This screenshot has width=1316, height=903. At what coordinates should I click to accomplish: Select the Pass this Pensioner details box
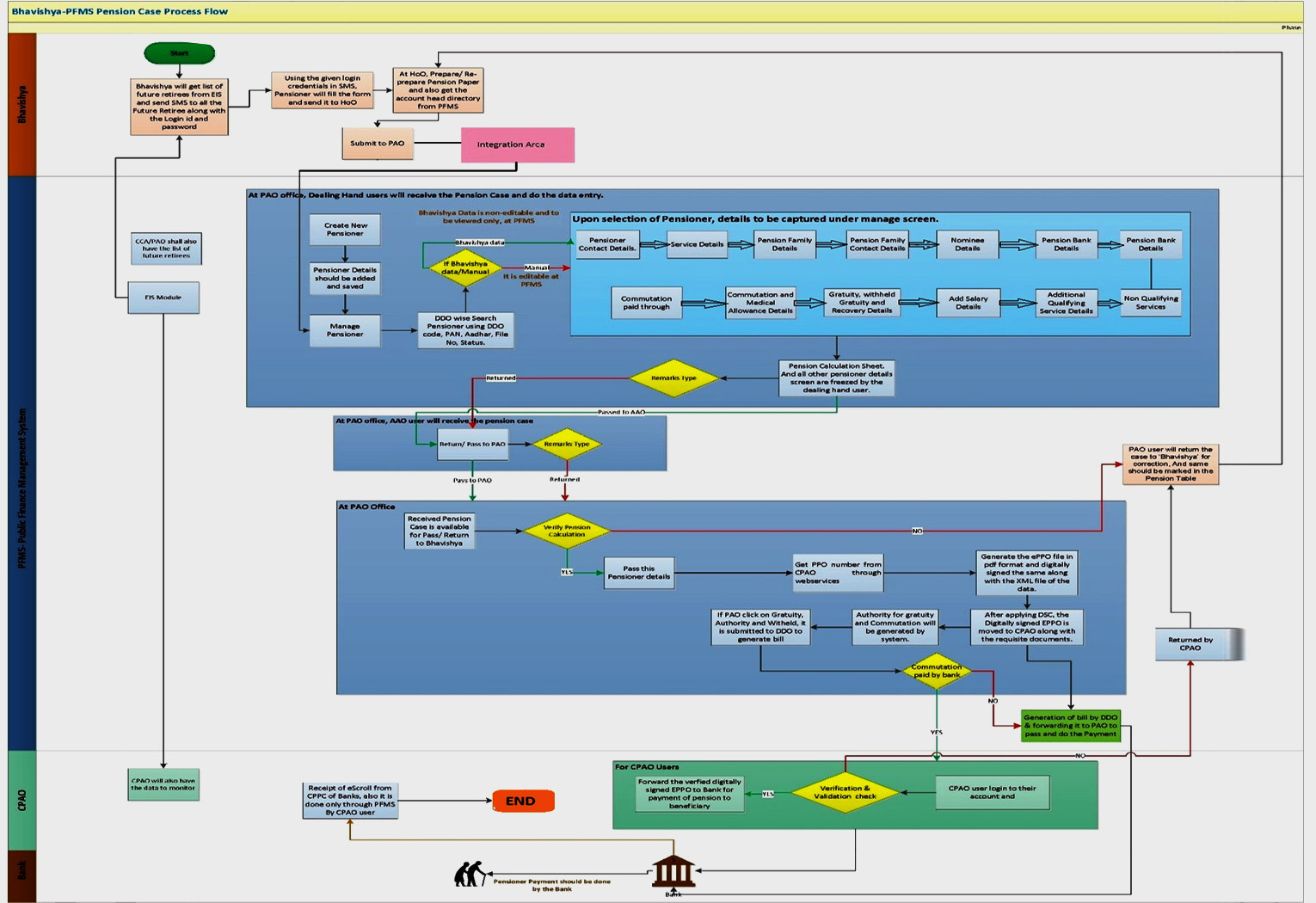point(638,573)
